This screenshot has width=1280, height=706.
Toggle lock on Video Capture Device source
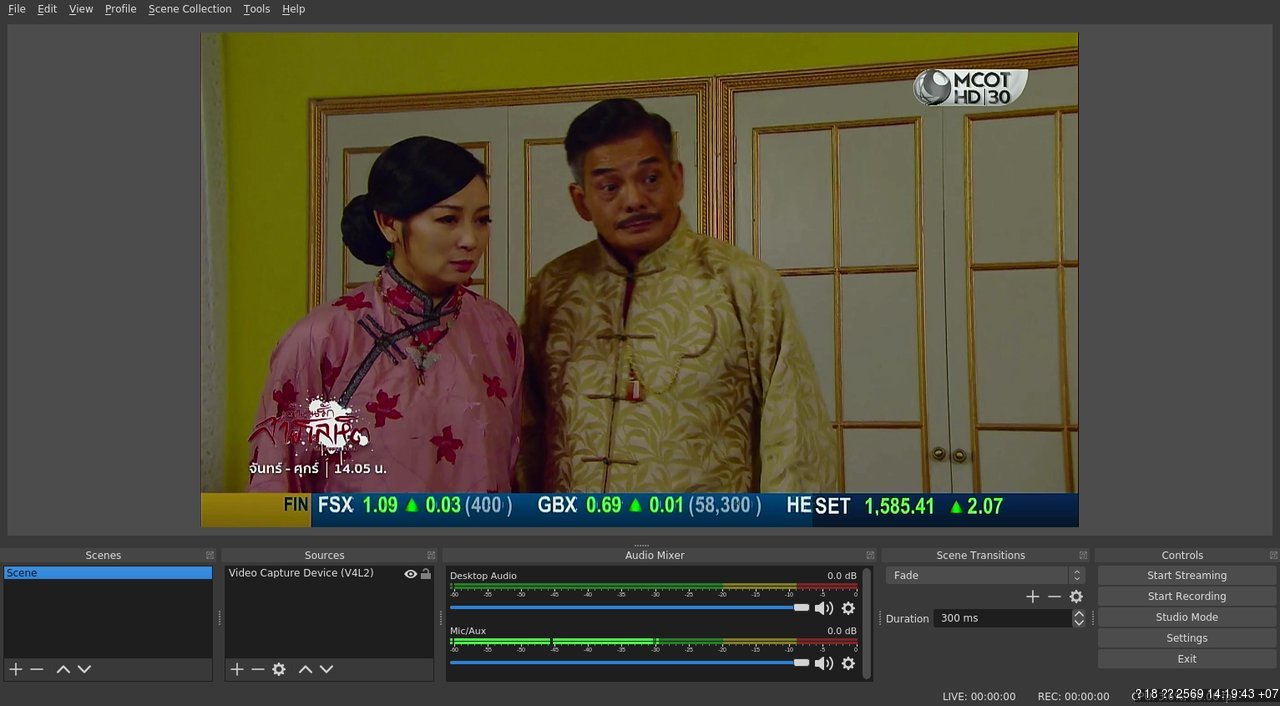426,574
